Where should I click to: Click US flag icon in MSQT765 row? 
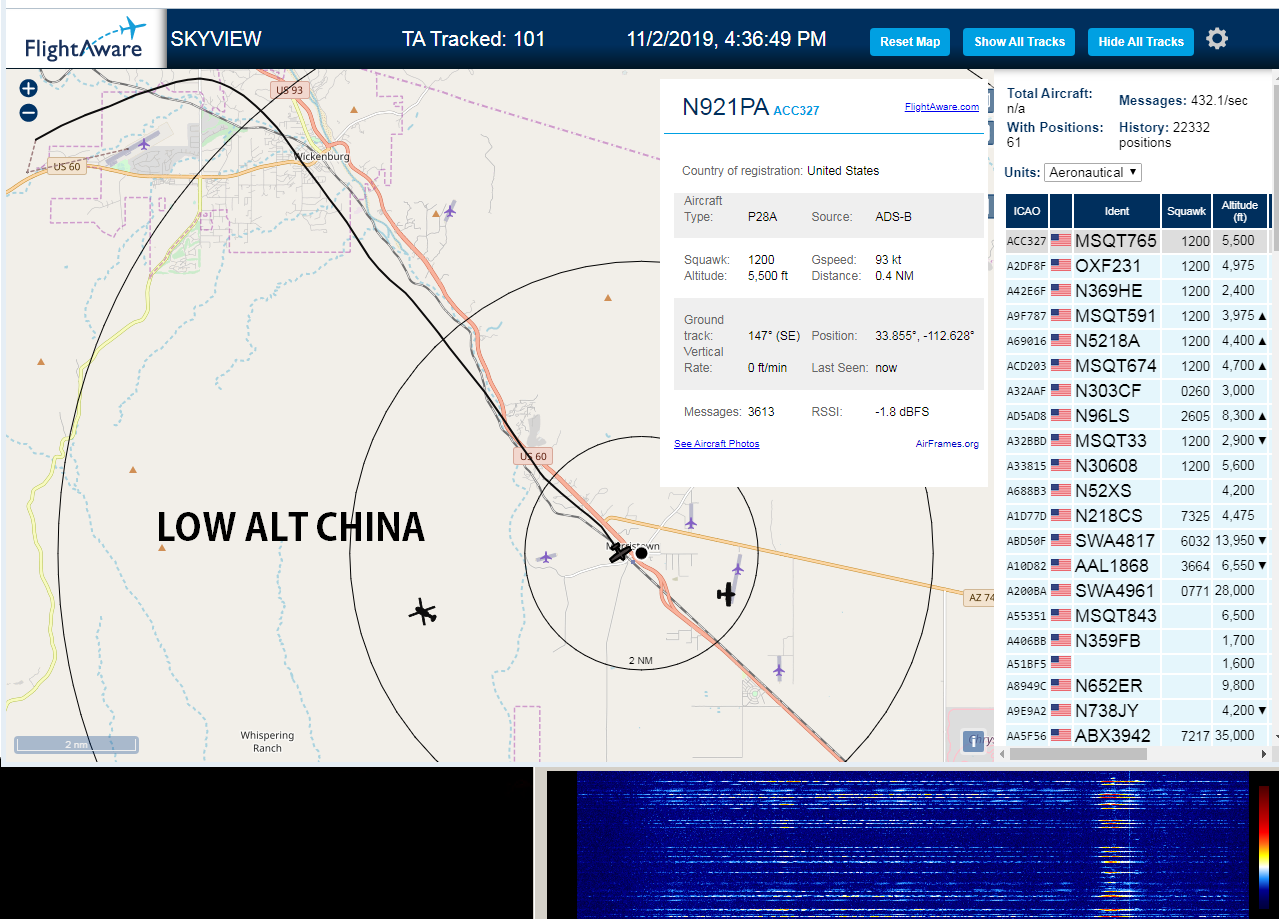(x=1060, y=241)
